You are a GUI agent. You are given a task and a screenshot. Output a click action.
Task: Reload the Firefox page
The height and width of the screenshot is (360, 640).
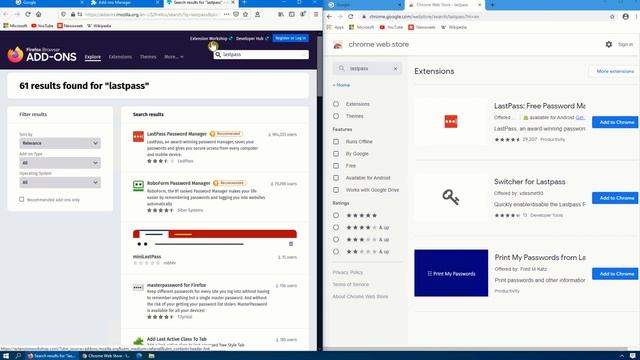(28, 14)
